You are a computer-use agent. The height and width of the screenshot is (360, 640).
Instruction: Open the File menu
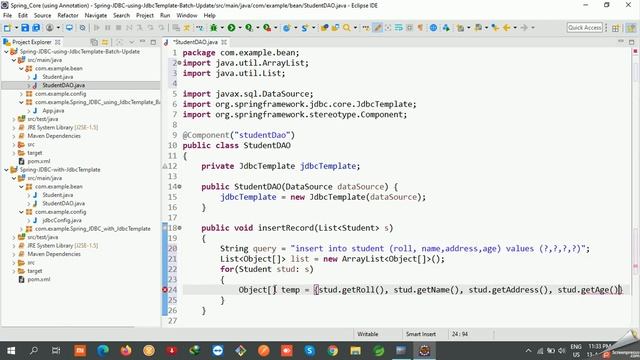(x=7, y=15)
